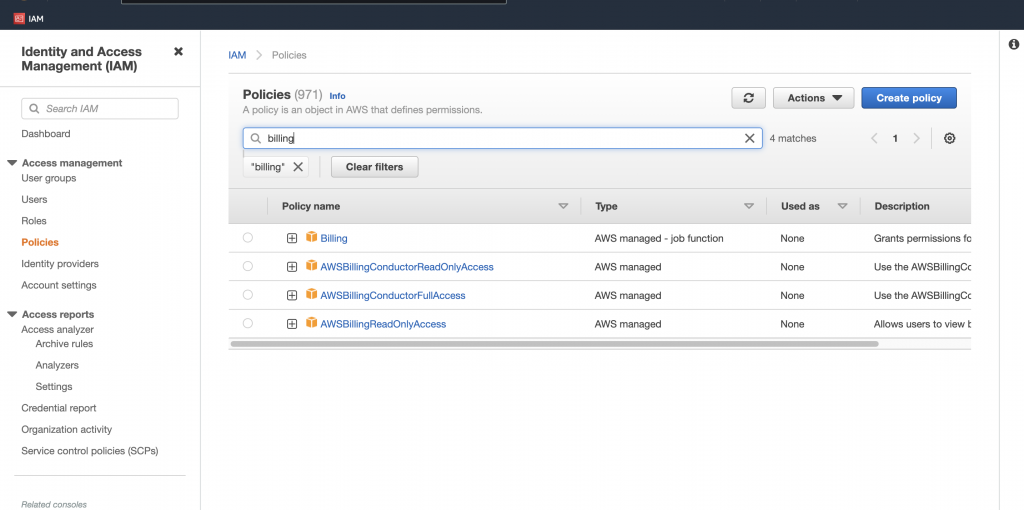
Task: Open table preferences gear icon
Action: (x=949, y=138)
